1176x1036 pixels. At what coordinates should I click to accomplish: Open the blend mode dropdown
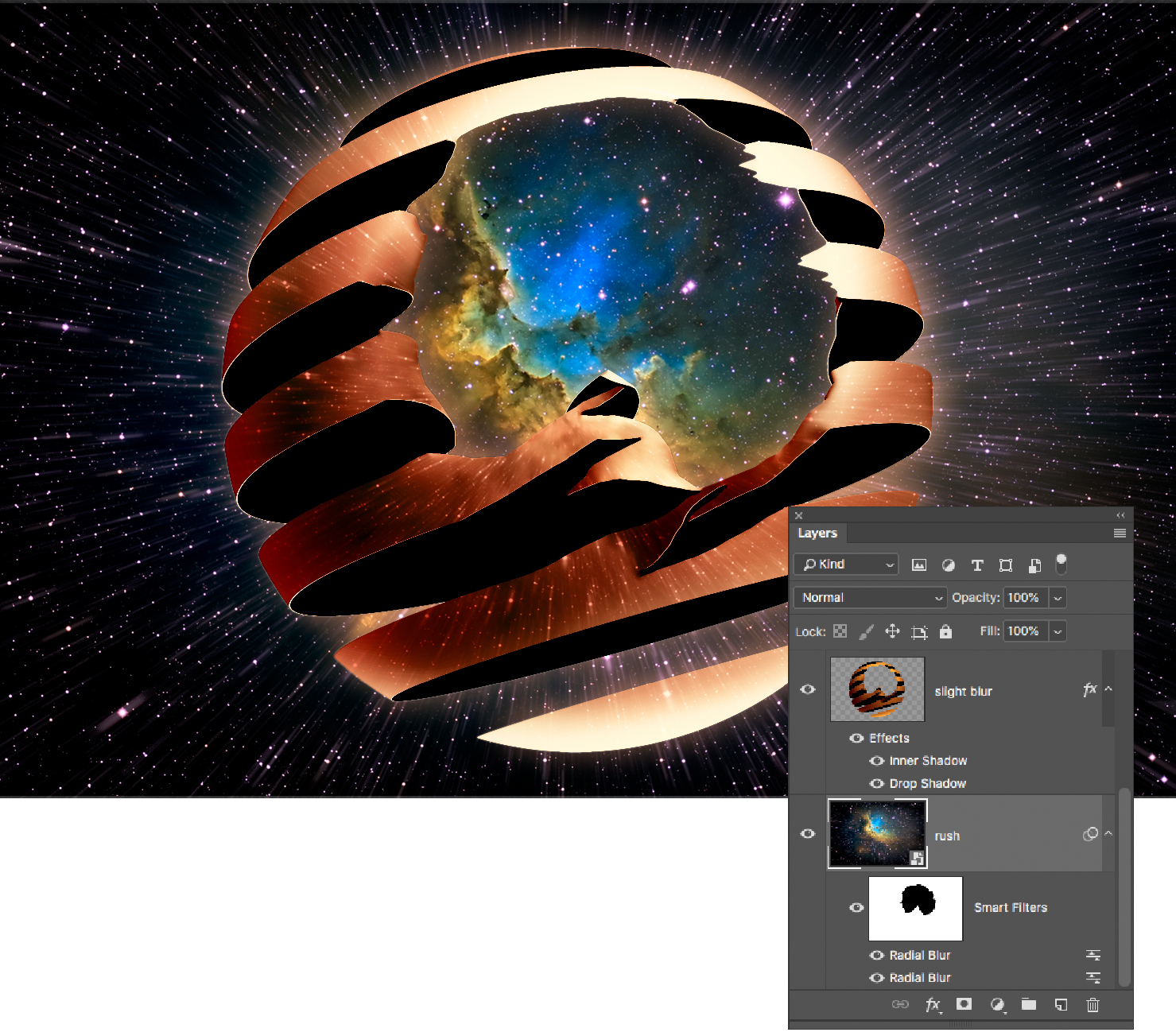pyautogui.click(x=869, y=597)
